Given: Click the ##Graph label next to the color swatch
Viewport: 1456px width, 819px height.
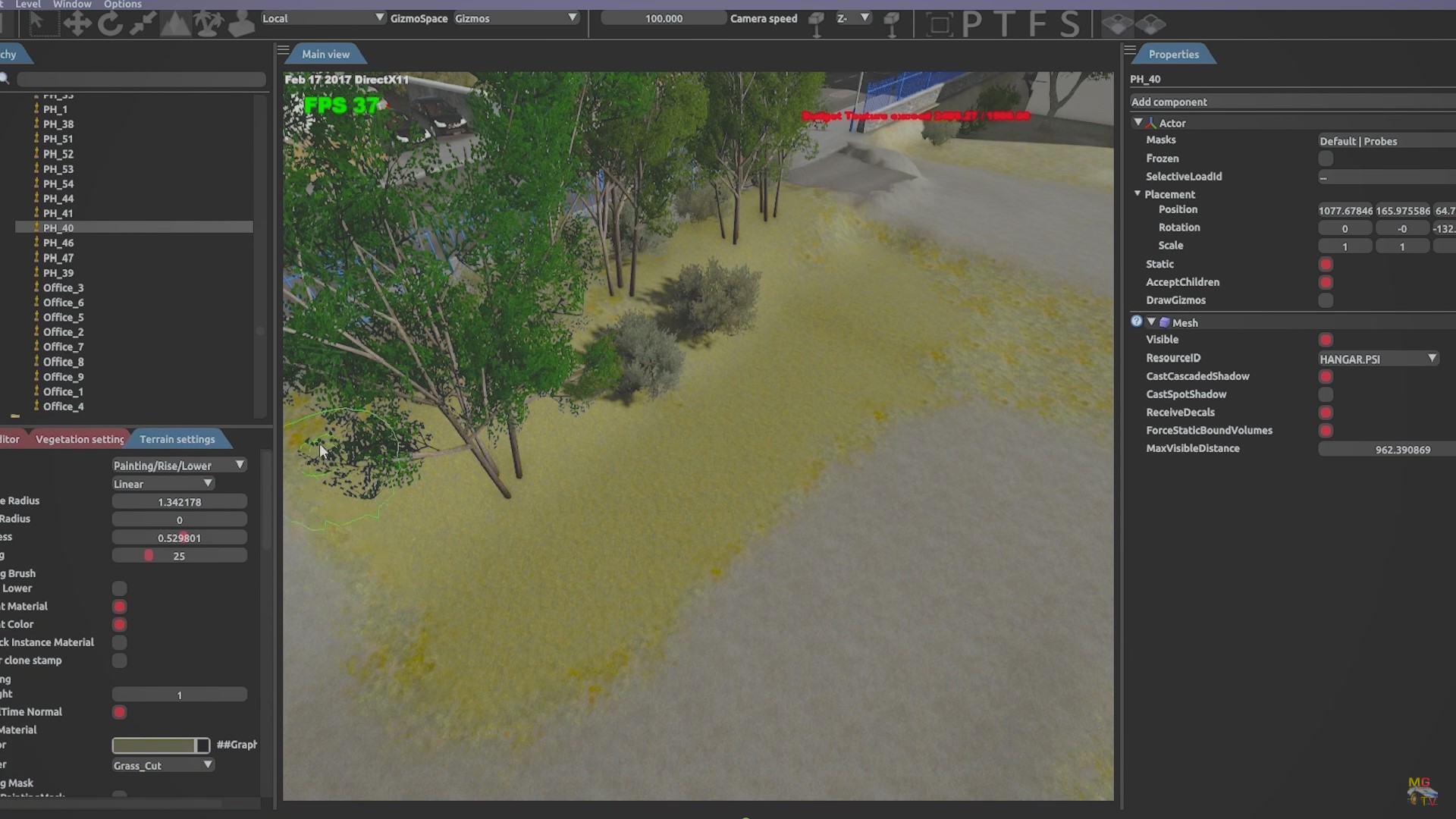Looking at the screenshot, I should click(x=237, y=745).
